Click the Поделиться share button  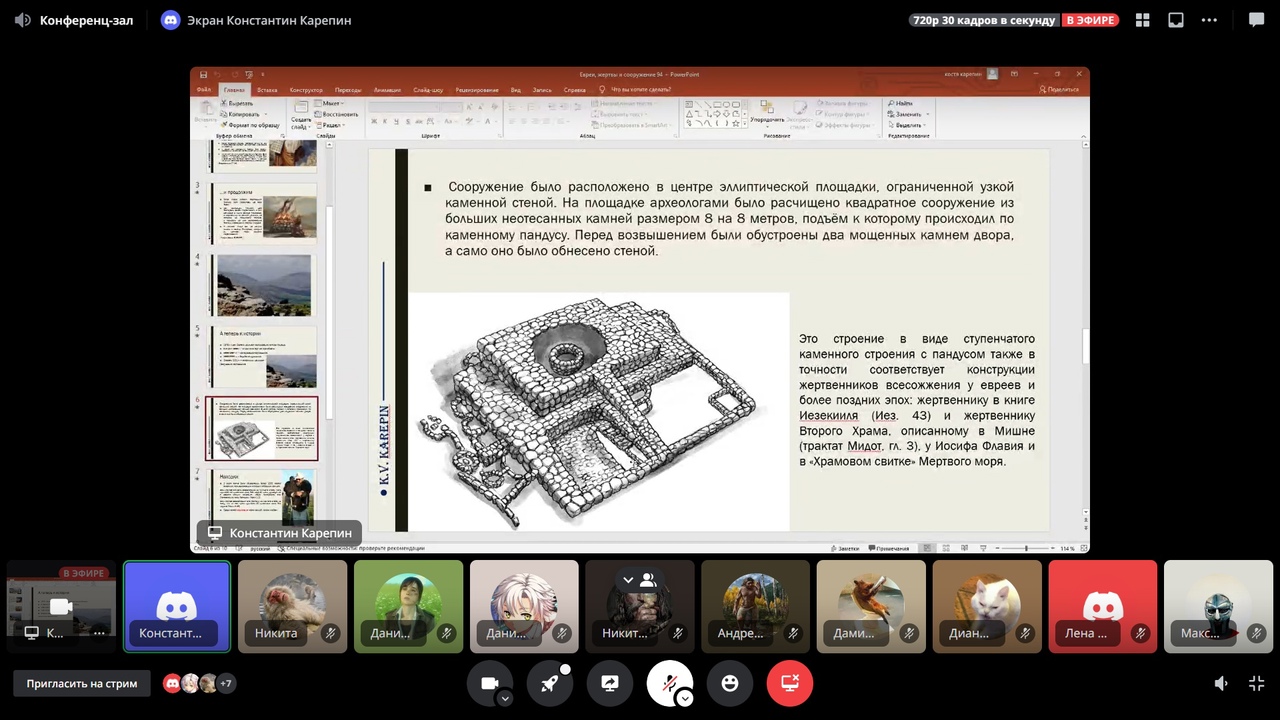(x=1058, y=90)
